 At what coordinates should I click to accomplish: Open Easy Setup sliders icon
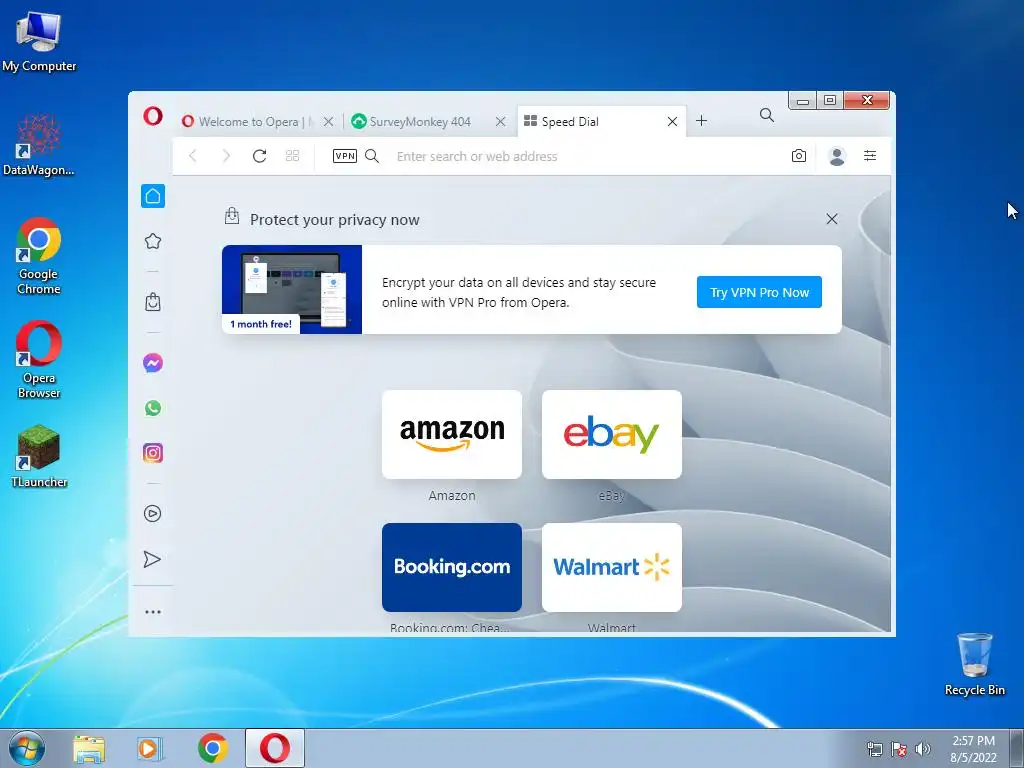coord(870,155)
